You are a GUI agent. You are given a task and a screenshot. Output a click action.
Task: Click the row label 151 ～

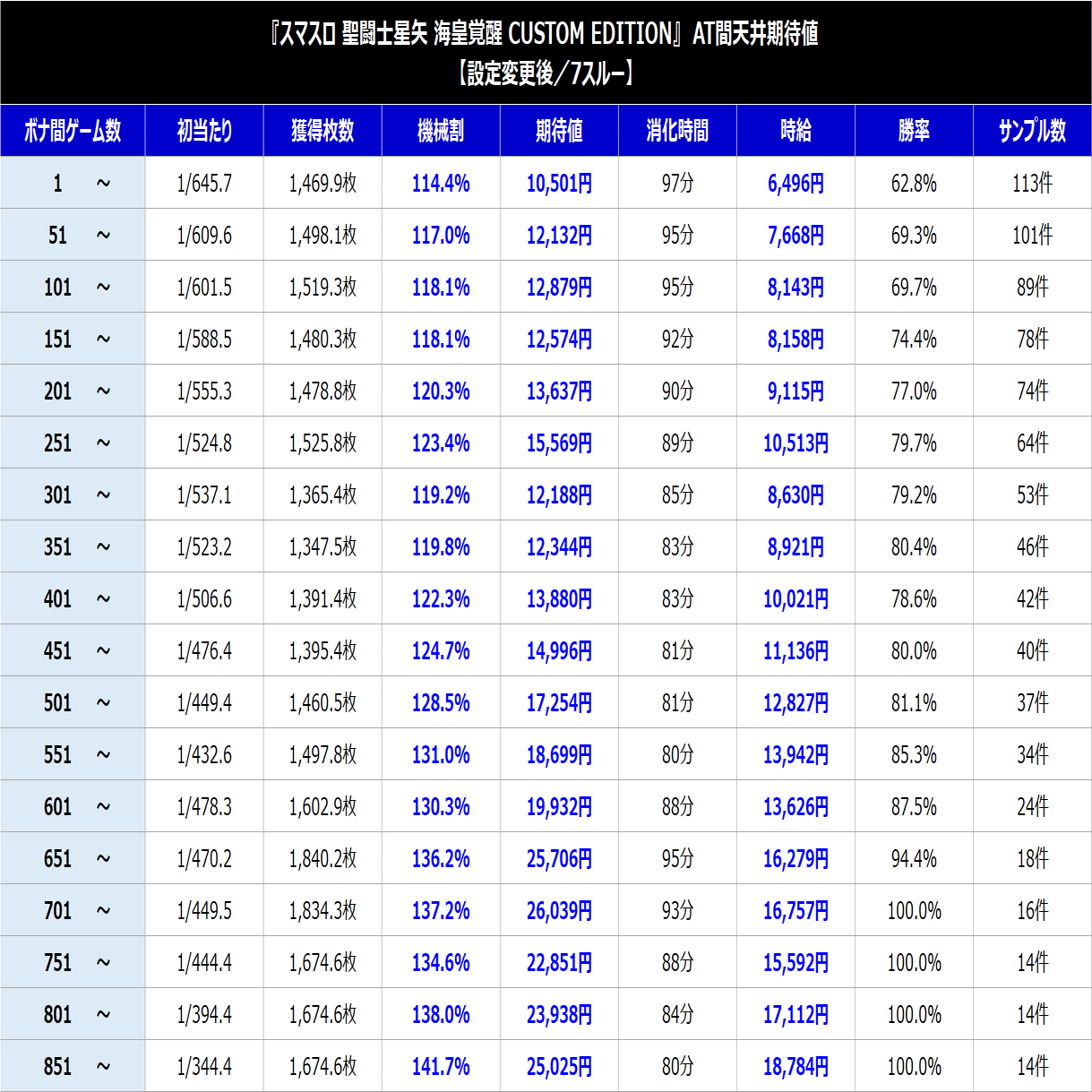coord(73,339)
